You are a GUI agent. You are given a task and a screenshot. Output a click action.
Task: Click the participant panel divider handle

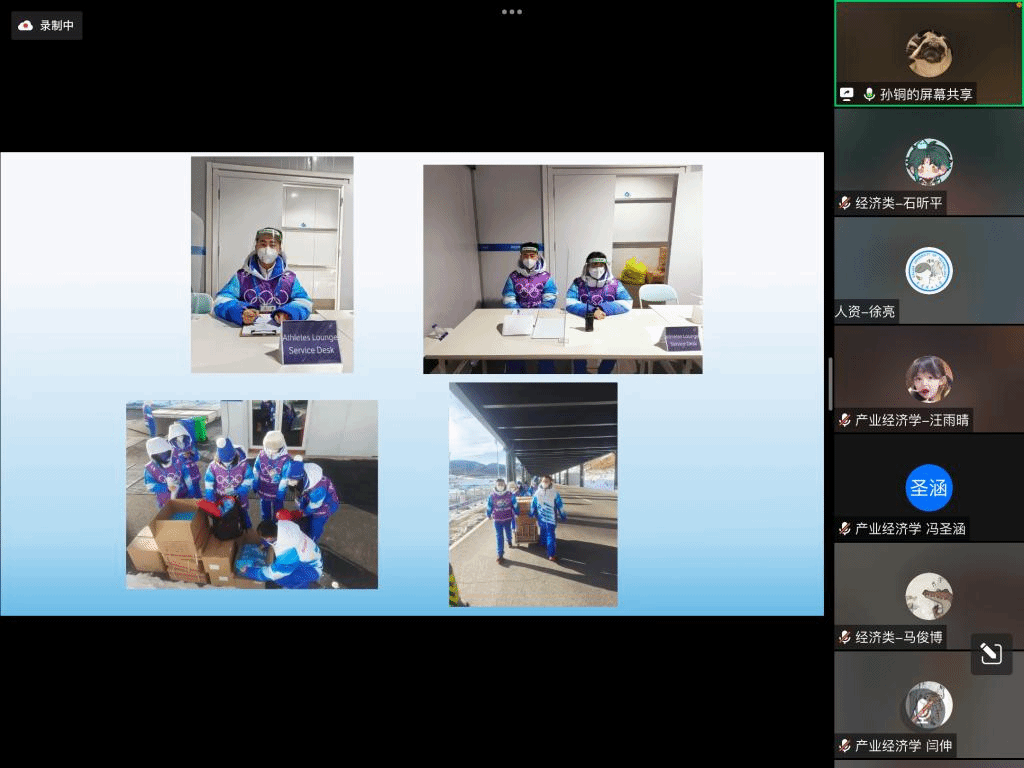tap(829, 384)
